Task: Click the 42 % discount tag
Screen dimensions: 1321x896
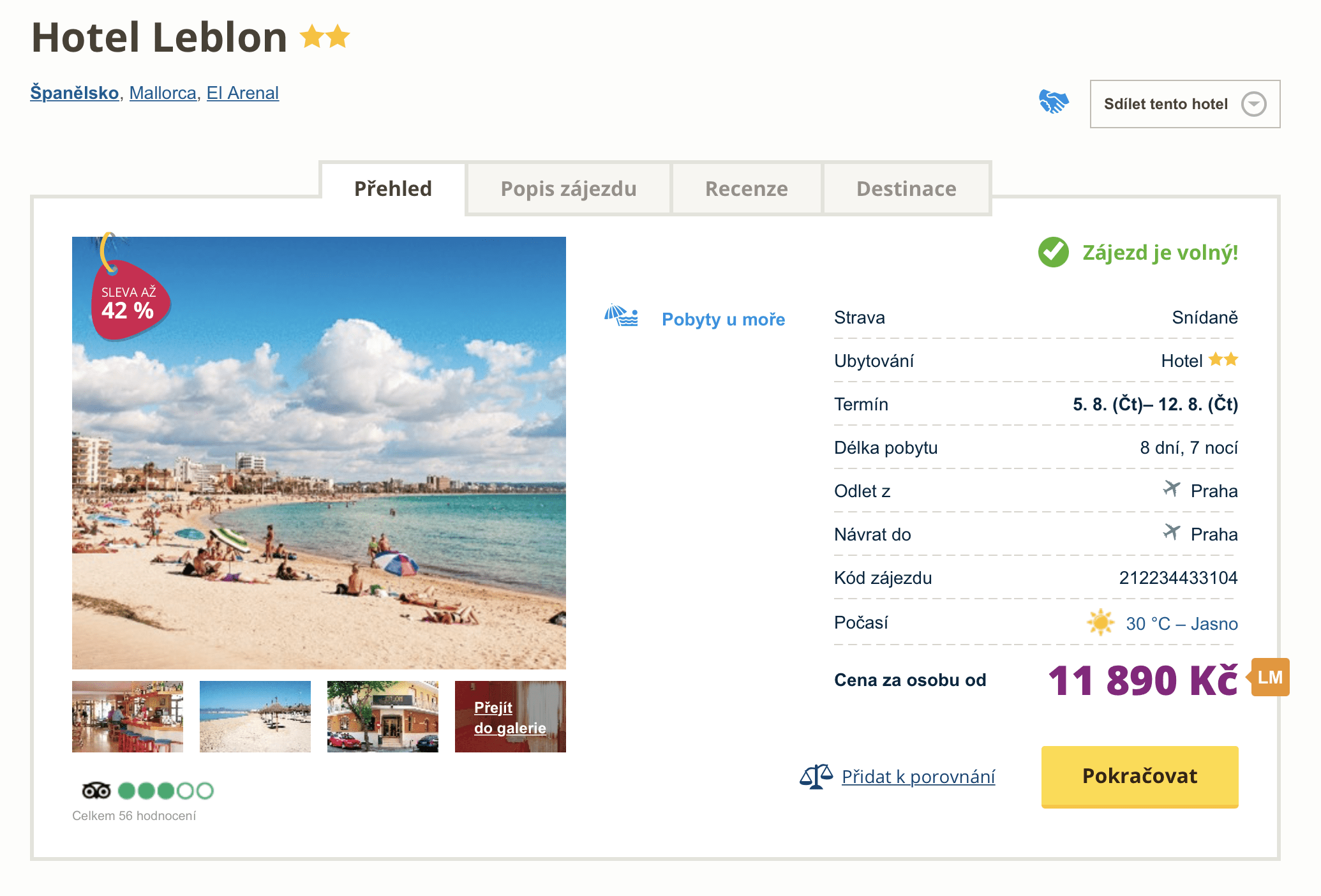Action: pyautogui.click(x=130, y=301)
